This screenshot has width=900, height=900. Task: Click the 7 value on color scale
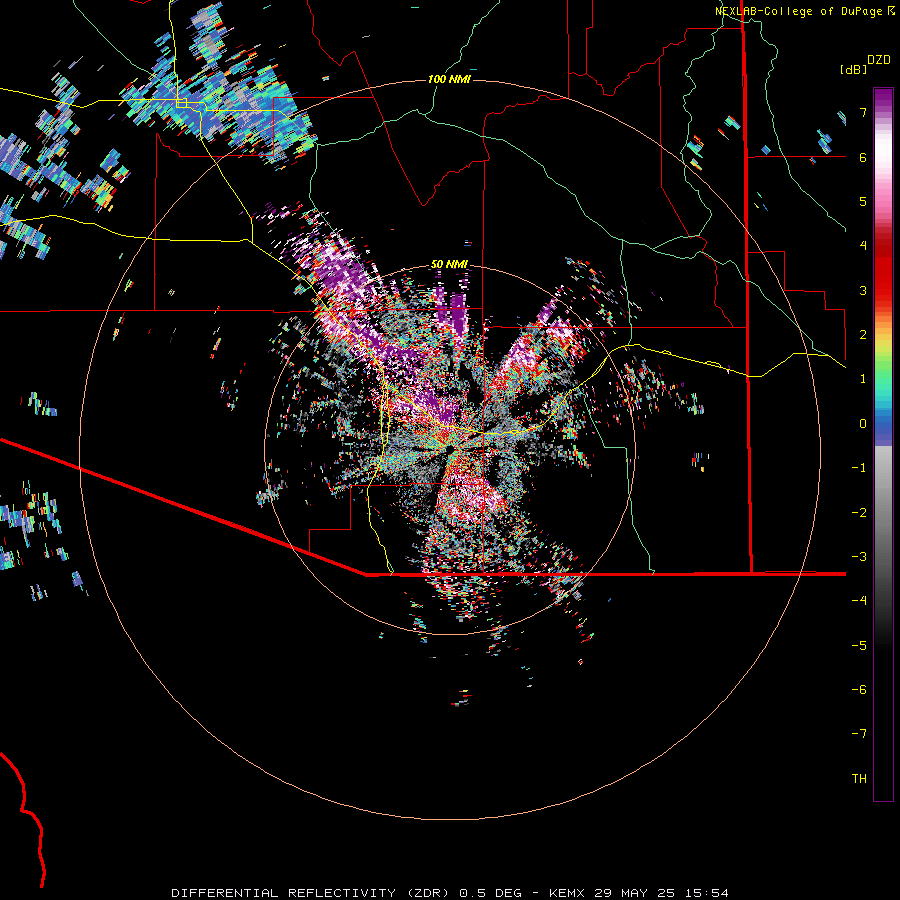(863, 112)
